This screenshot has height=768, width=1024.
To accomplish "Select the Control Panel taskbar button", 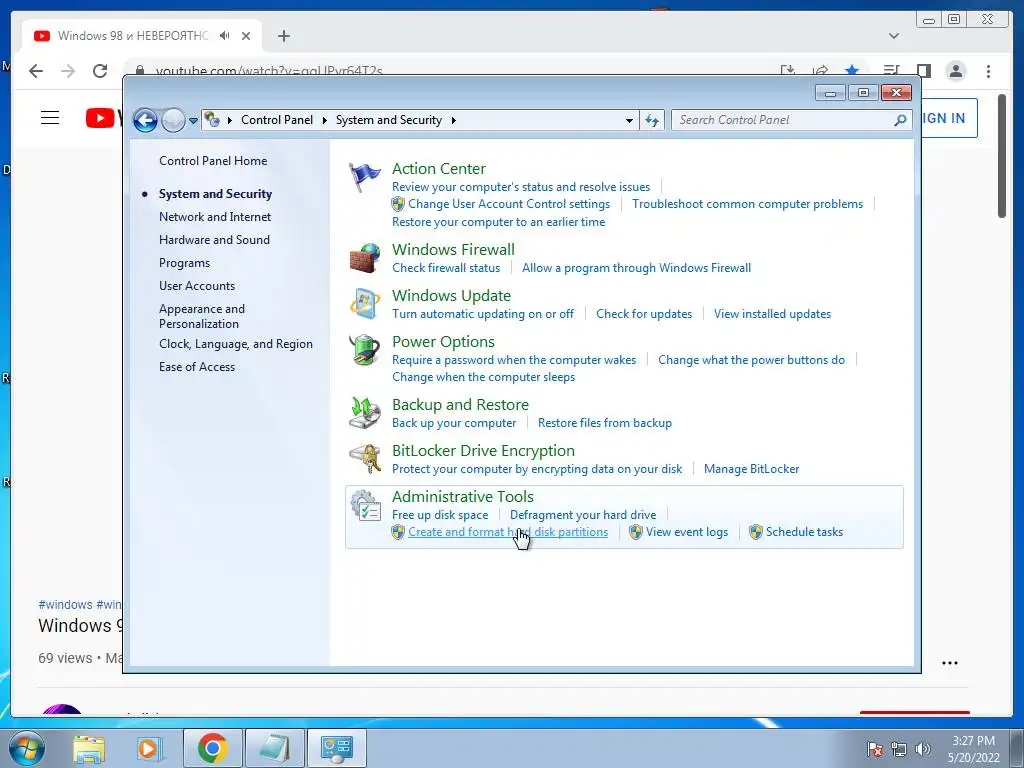I will tap(336, 748).
